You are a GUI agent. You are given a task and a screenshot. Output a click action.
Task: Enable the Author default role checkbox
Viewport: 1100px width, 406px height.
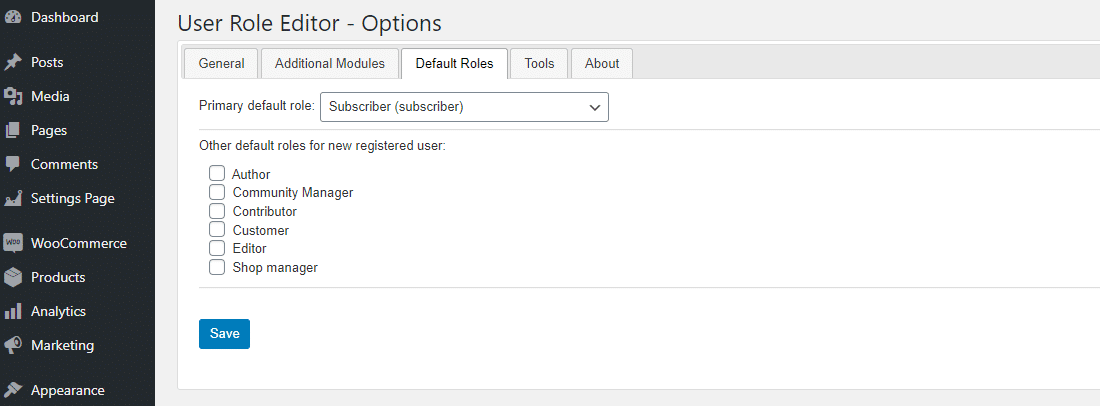(217, 173)
